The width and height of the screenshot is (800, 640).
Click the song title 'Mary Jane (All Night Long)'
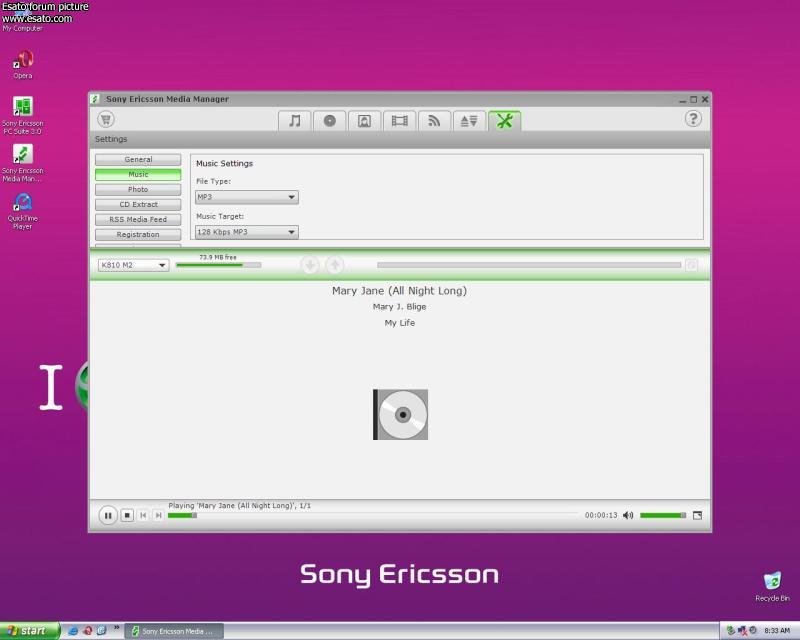pyautogui.click(x=399, y=291)
